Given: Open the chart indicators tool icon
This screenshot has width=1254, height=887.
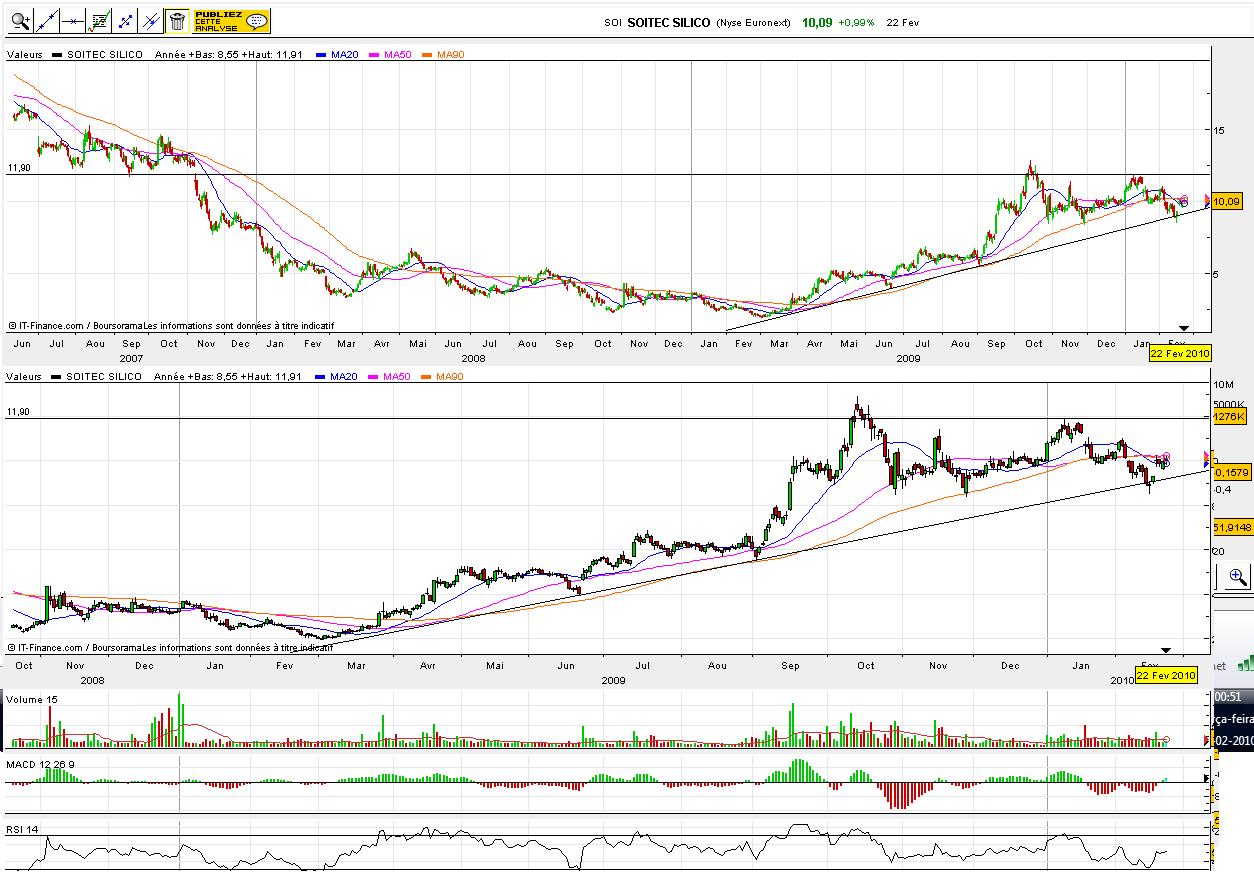Looking at the screenshot, I should 98,19.
